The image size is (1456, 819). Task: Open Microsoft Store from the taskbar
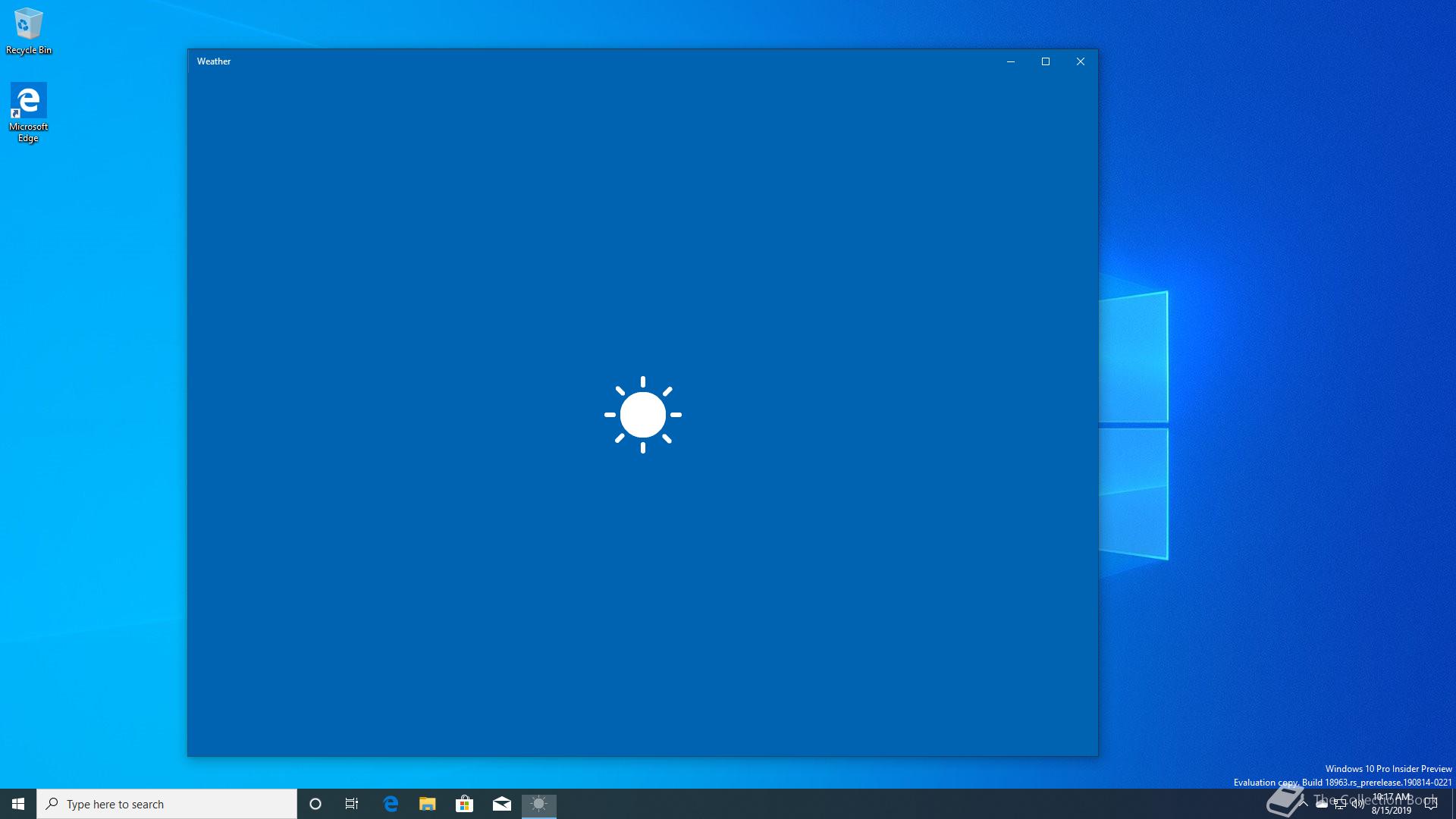[464, 804]
